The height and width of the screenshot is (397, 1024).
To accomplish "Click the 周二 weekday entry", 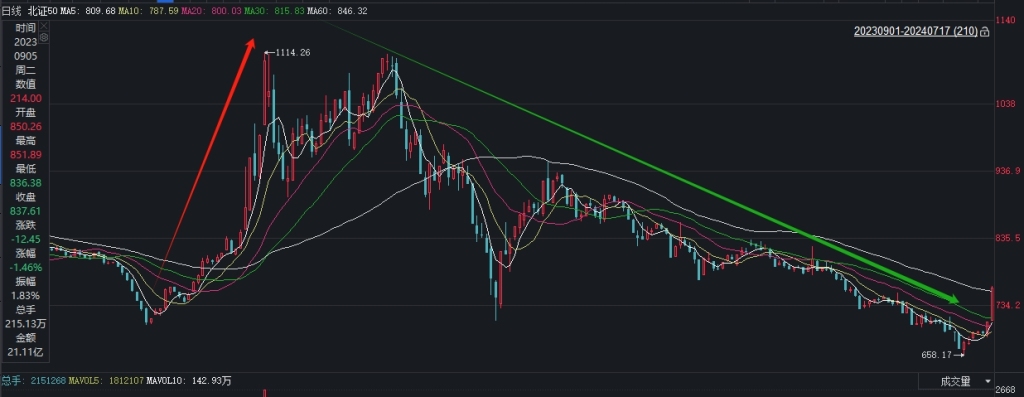I will click(x=26, y=70).
